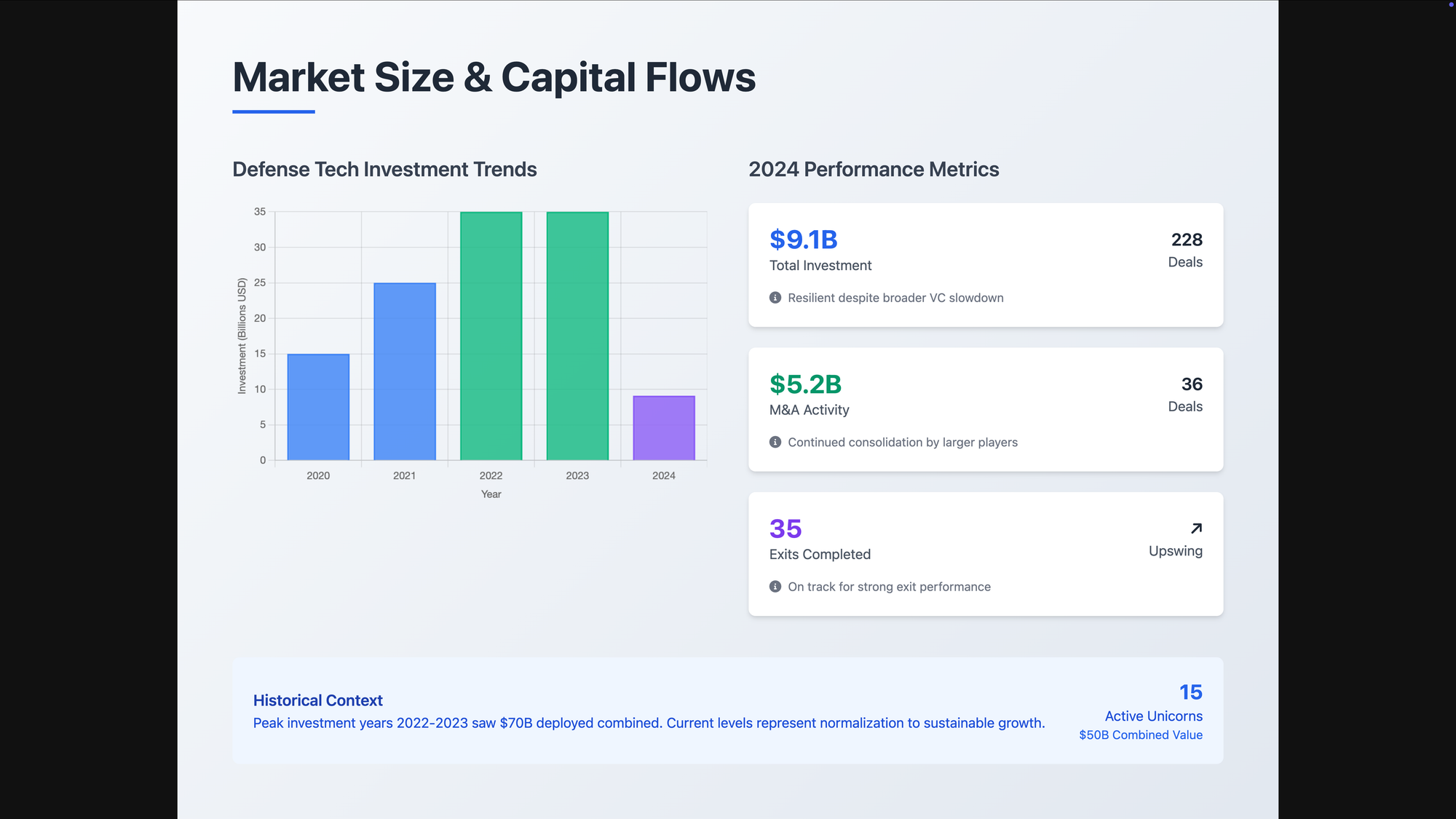Click the $9.1B Total Investment figure
This screenshot has height=819, width=1456.
pos(803,240)
